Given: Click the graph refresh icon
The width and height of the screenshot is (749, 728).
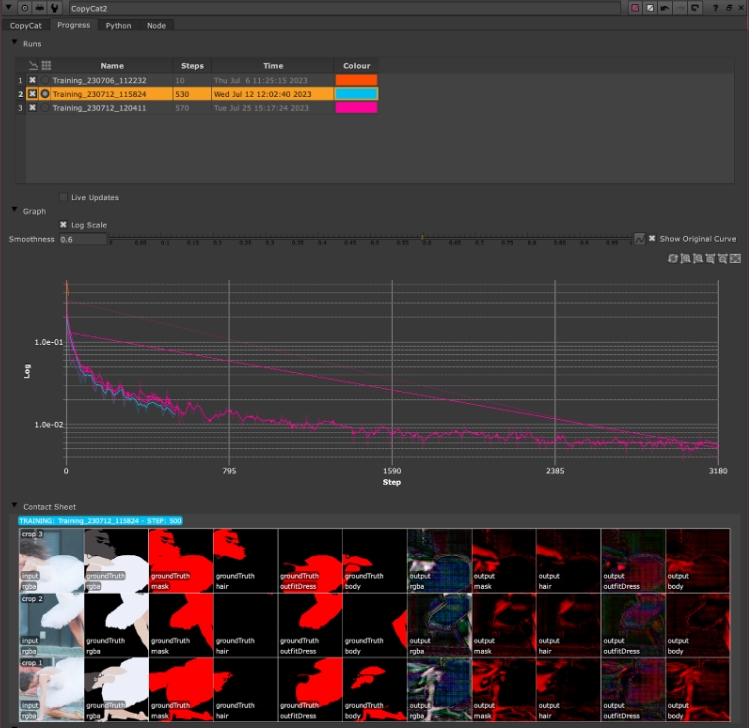Looking at the screenshot, I should coord(673,258).
